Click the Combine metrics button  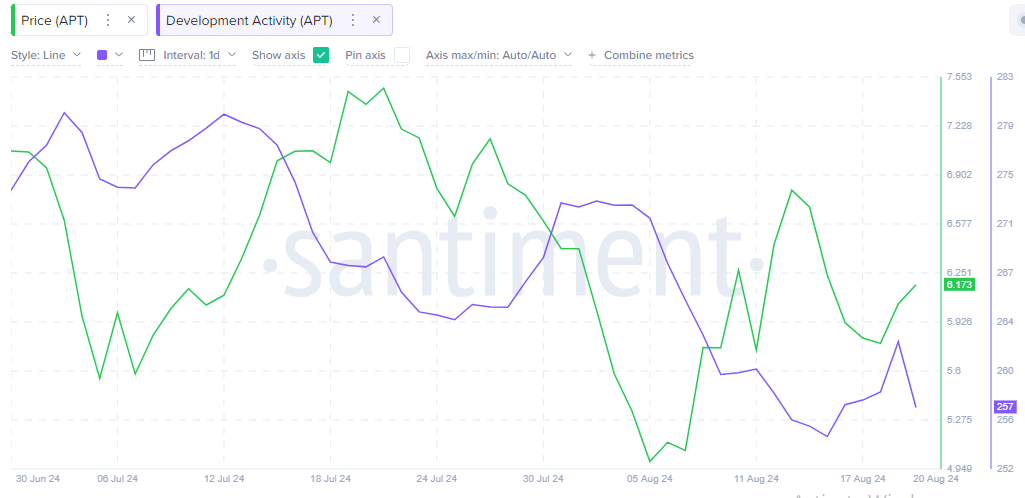pyautogui.click(x=648, y=56)
